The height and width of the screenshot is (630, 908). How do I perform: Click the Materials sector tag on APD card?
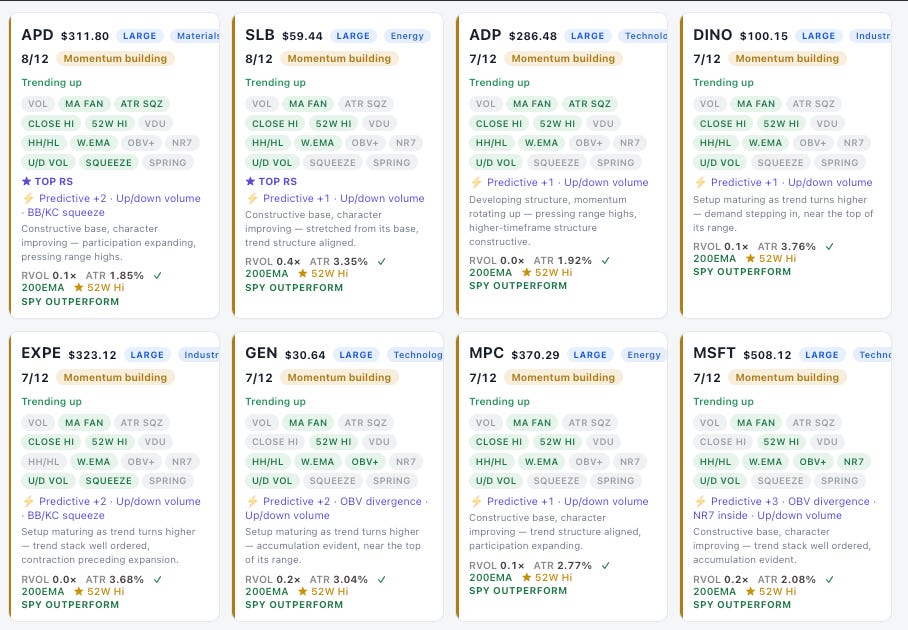(196, 36)
